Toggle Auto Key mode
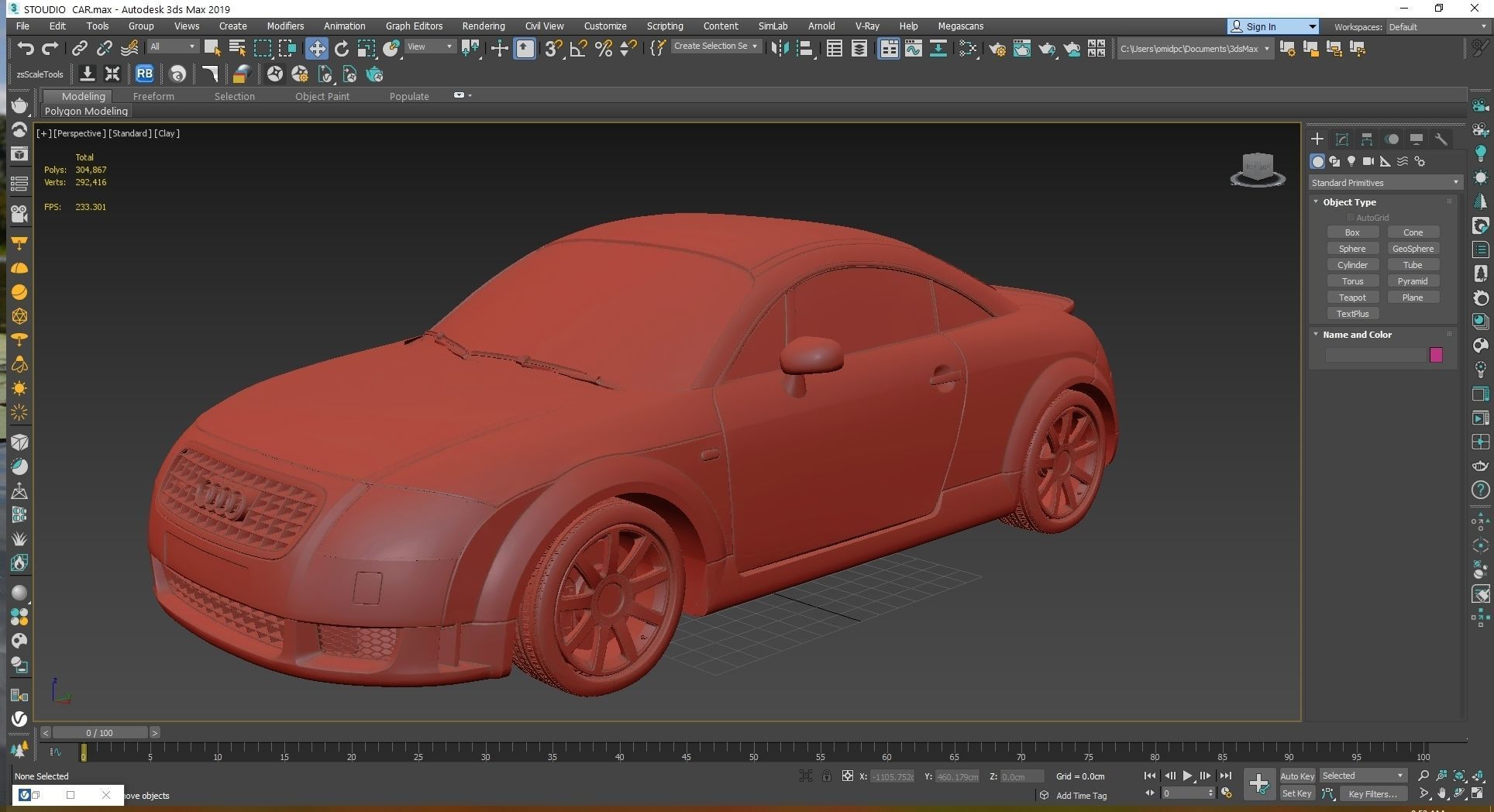This screenshot has width=1494, height=812. [x=1297, y=776]
